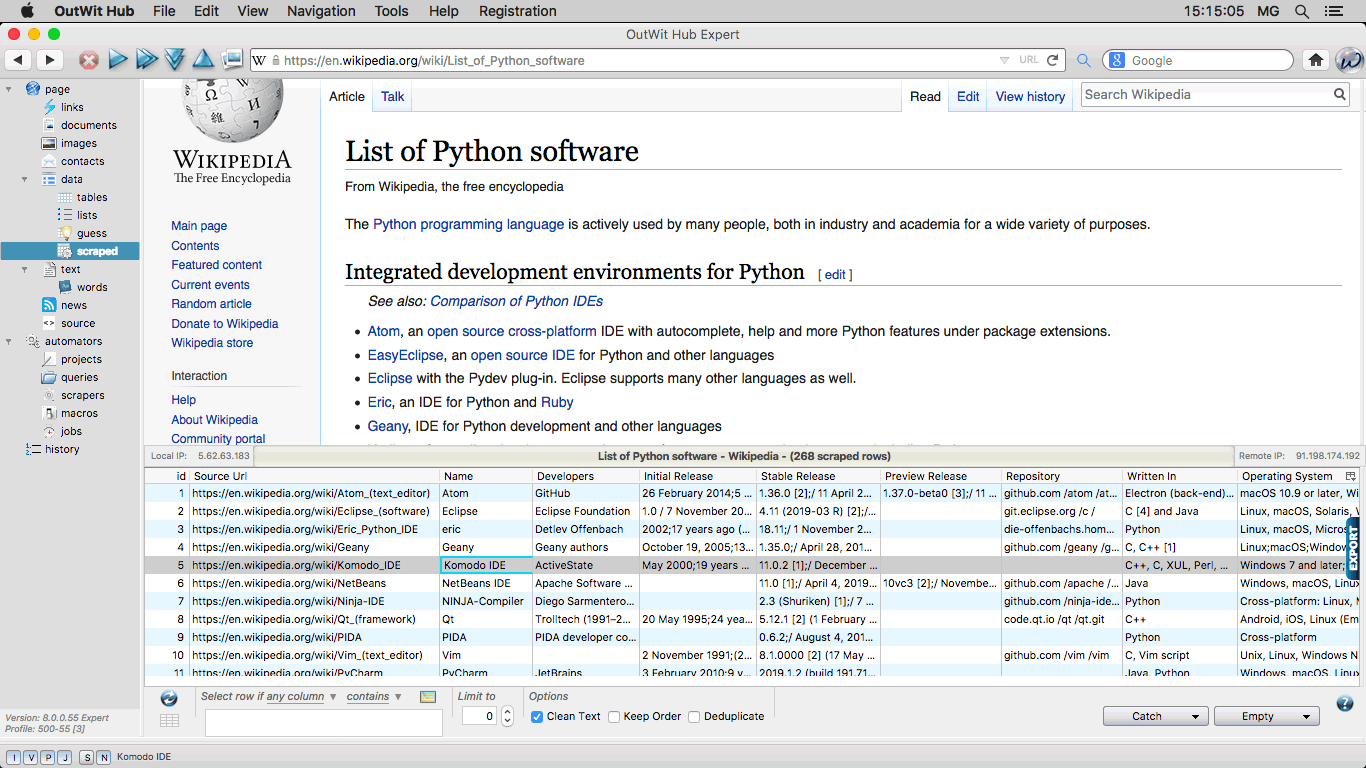This screenshot has height=768, width=1366.
Task: Click the OutWit logo icon at top right
Action: tap(1349, 60)
